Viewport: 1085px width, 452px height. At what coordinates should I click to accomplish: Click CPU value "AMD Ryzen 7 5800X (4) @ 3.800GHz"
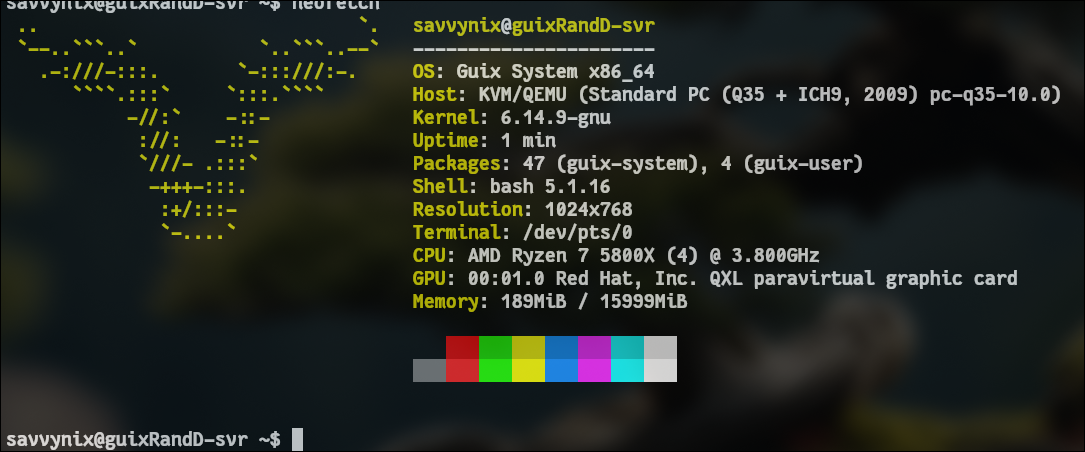pos(644,255)
